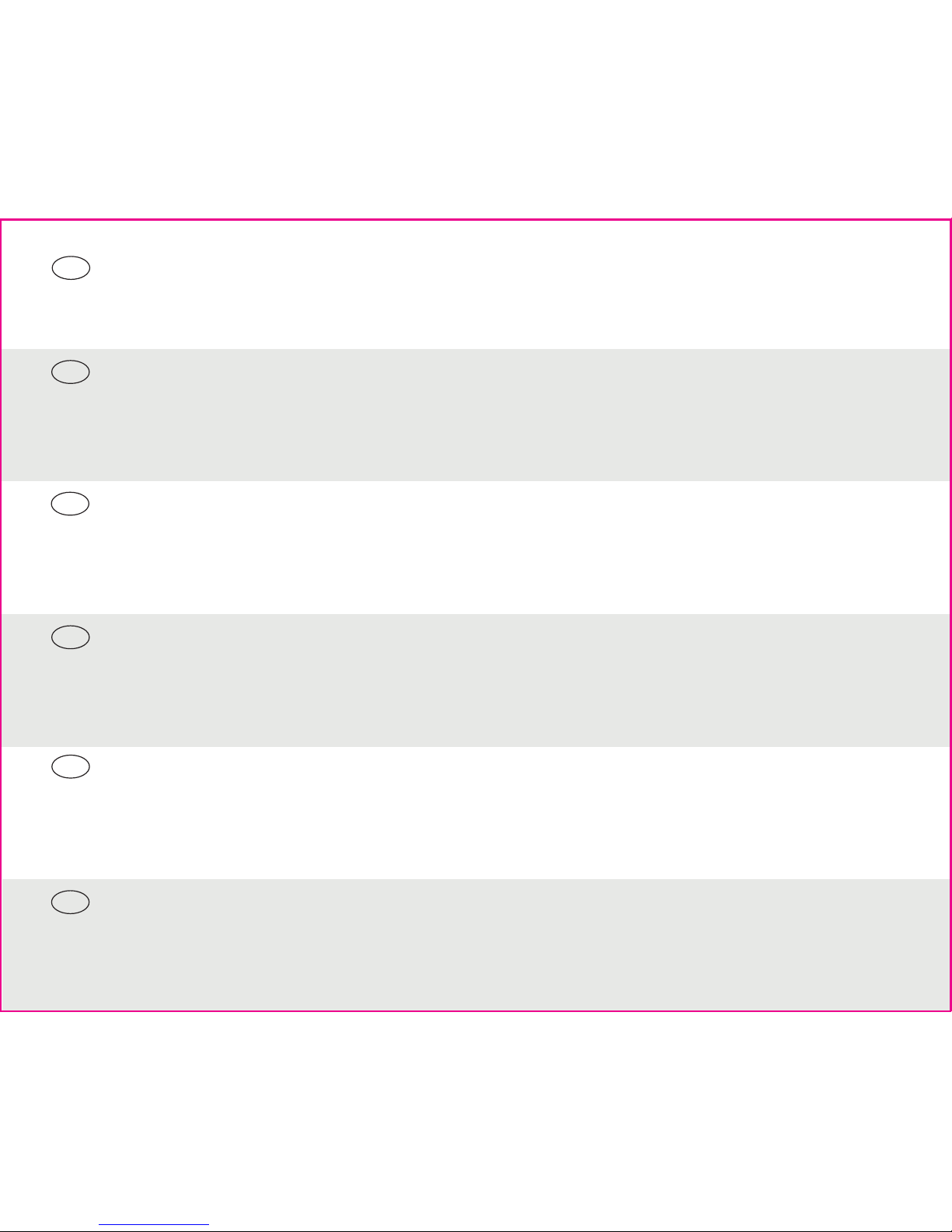The image size is (952, 1232).
Task: Click the top edge of the pink border
Action: (476, 220)
